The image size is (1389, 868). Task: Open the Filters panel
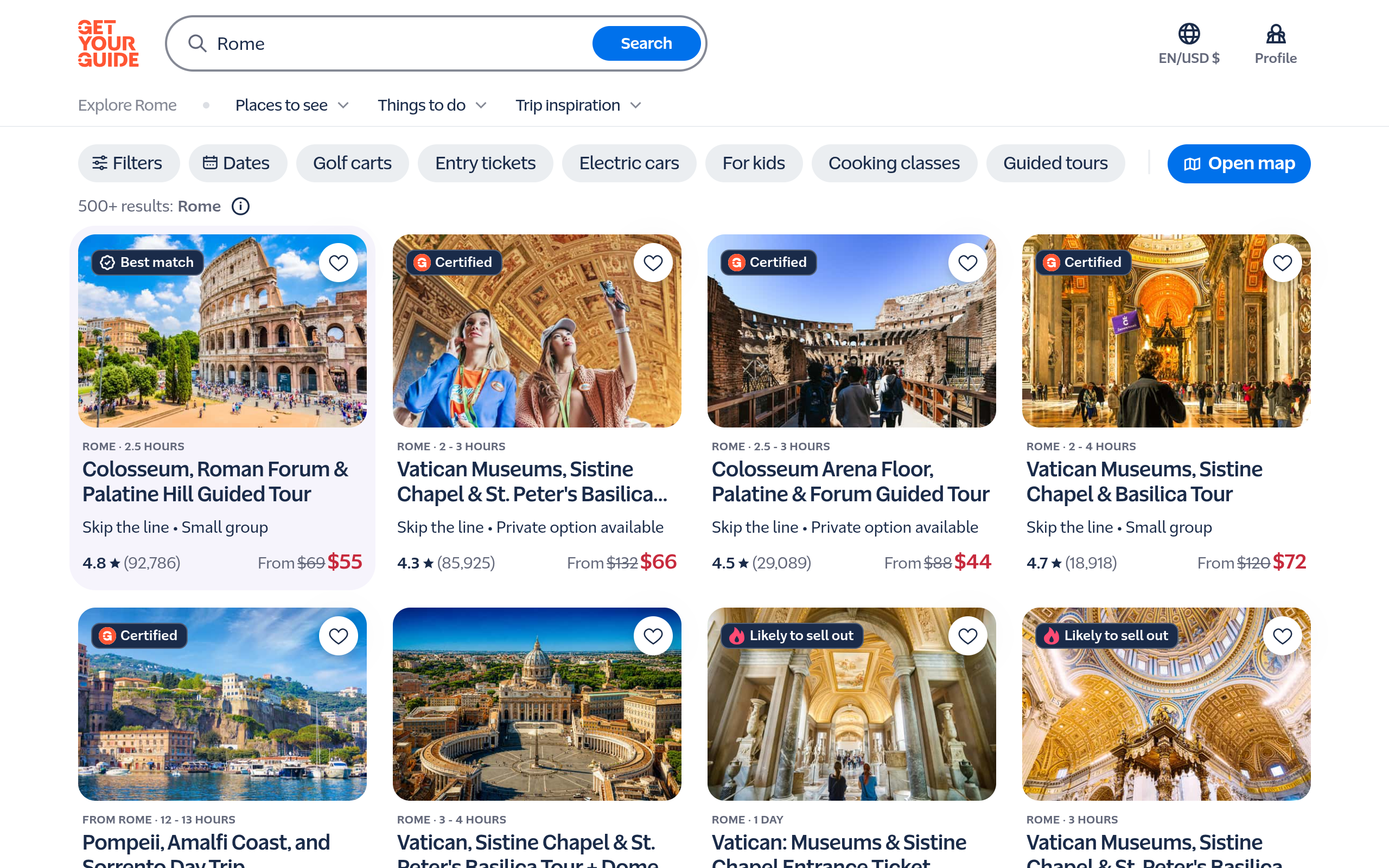pos(129,163)
